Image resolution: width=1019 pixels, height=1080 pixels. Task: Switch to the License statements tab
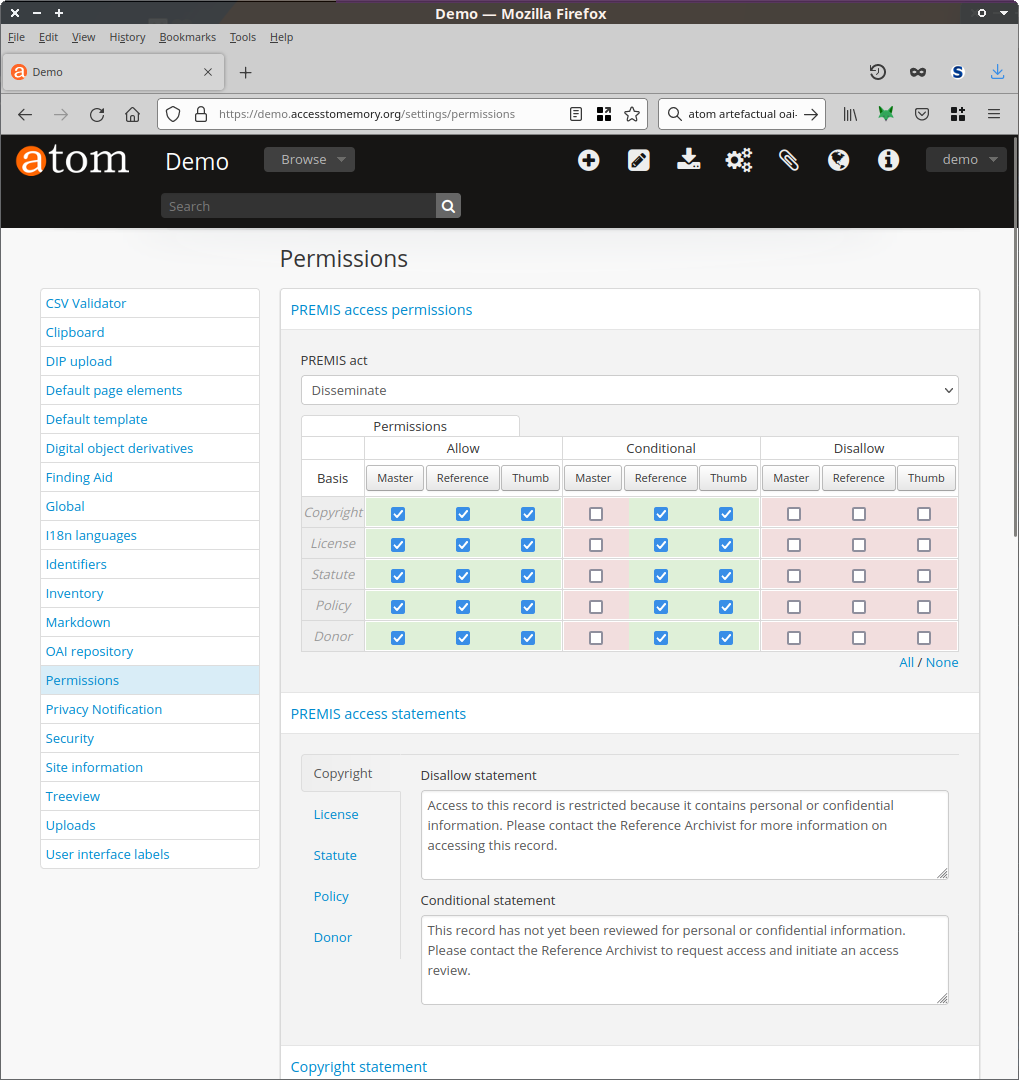point(336,814)
